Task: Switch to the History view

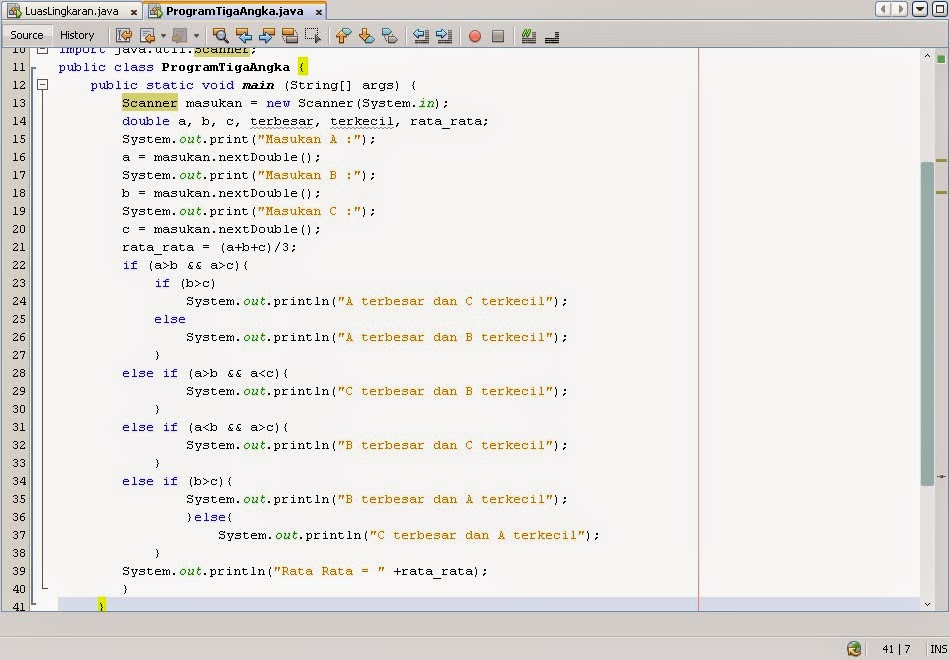Action: click(77, 34)
